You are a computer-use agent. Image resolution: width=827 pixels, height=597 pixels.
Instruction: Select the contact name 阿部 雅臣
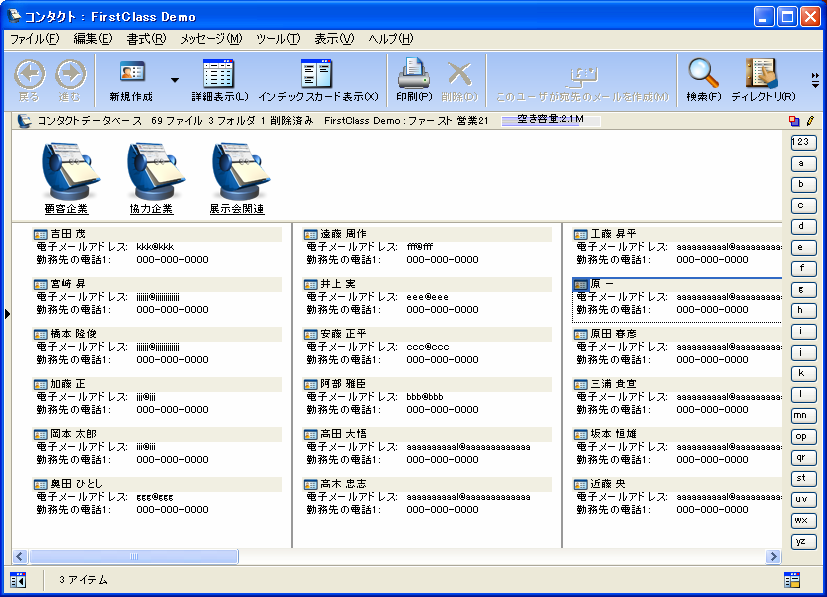tap(343, 384)
